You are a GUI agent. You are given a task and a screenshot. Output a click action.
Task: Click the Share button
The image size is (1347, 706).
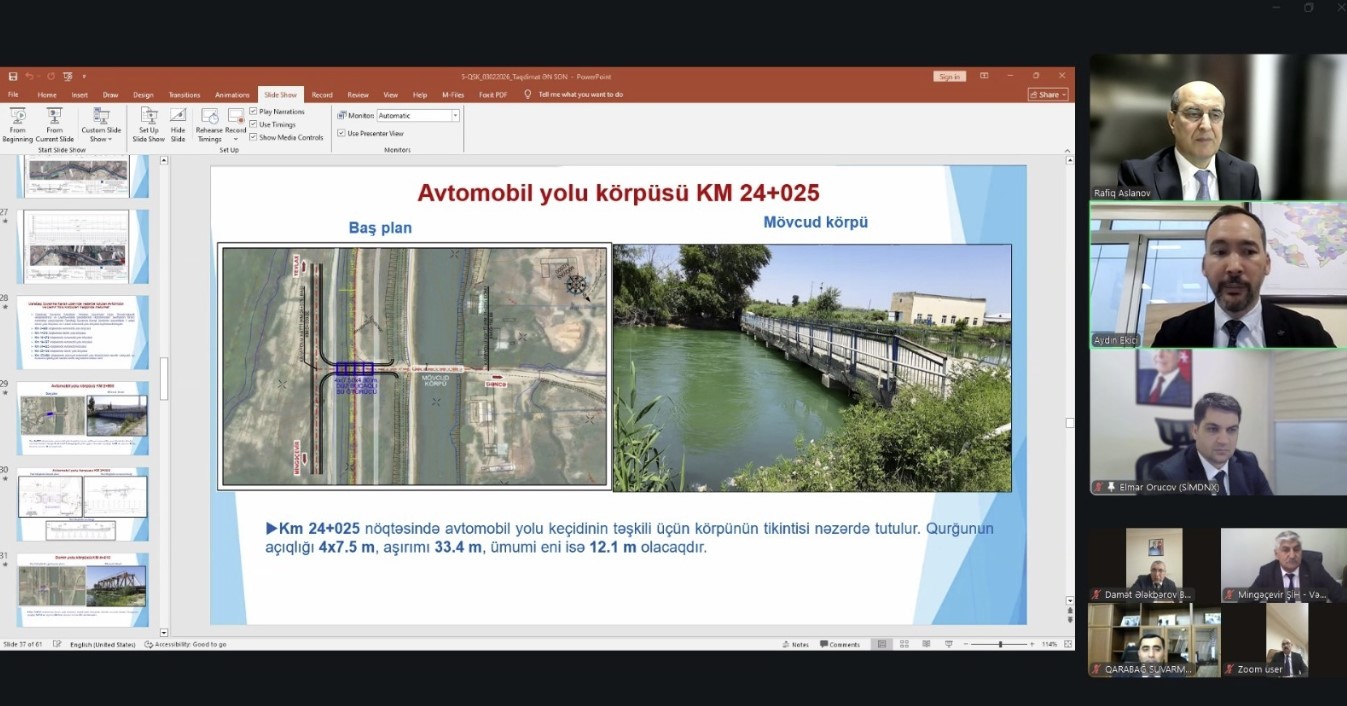tap(1047, 94)
